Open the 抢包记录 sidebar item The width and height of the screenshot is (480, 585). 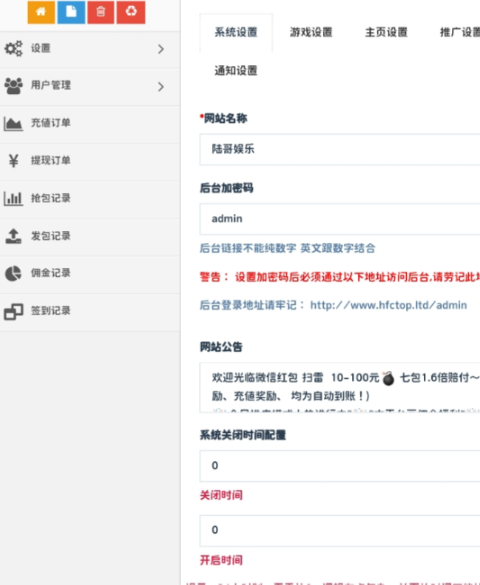pyautogui.click(x=90, y=198)
